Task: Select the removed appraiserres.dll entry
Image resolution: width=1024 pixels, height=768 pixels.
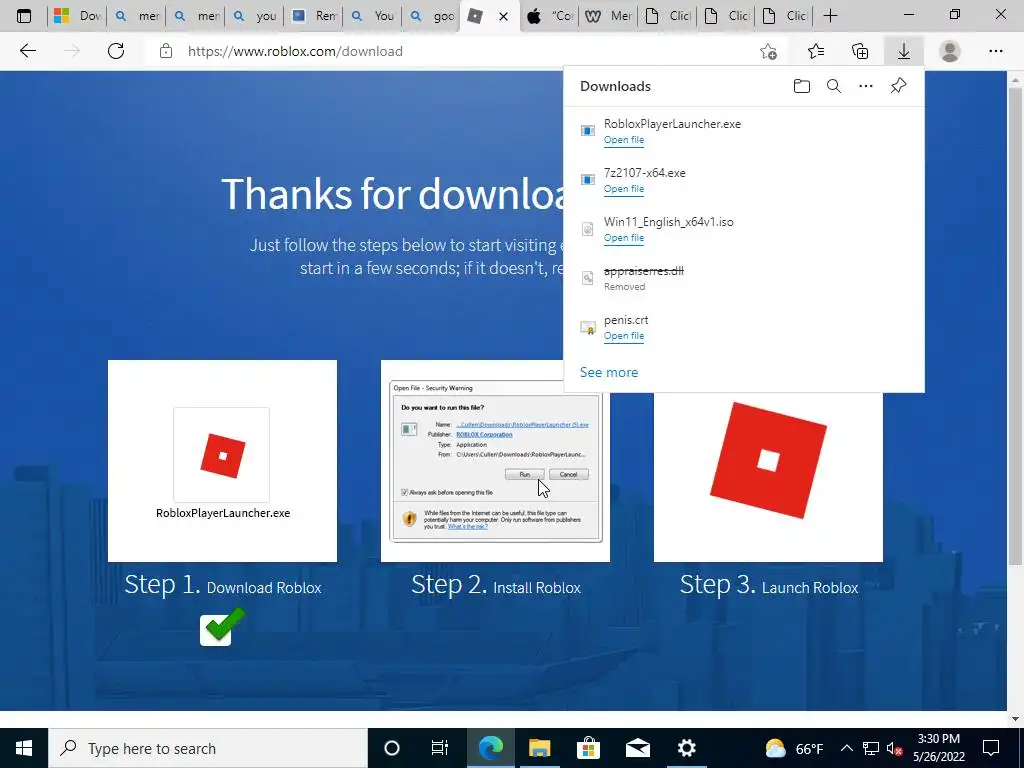Action: 744,278
